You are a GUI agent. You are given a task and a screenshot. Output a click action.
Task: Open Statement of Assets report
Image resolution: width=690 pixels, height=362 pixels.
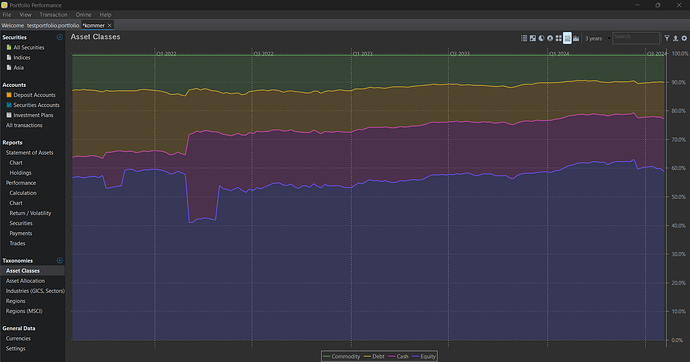tap(29, 153)
